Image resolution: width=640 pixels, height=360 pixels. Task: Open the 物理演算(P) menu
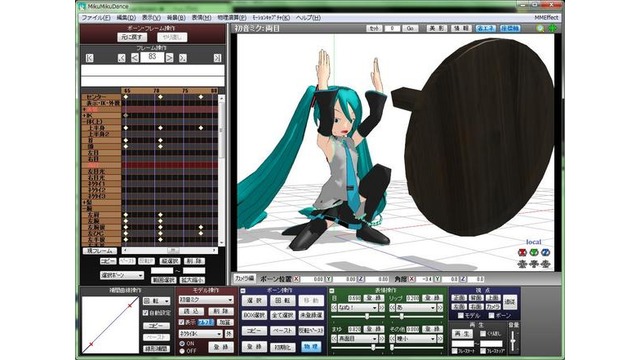(232, 18)
